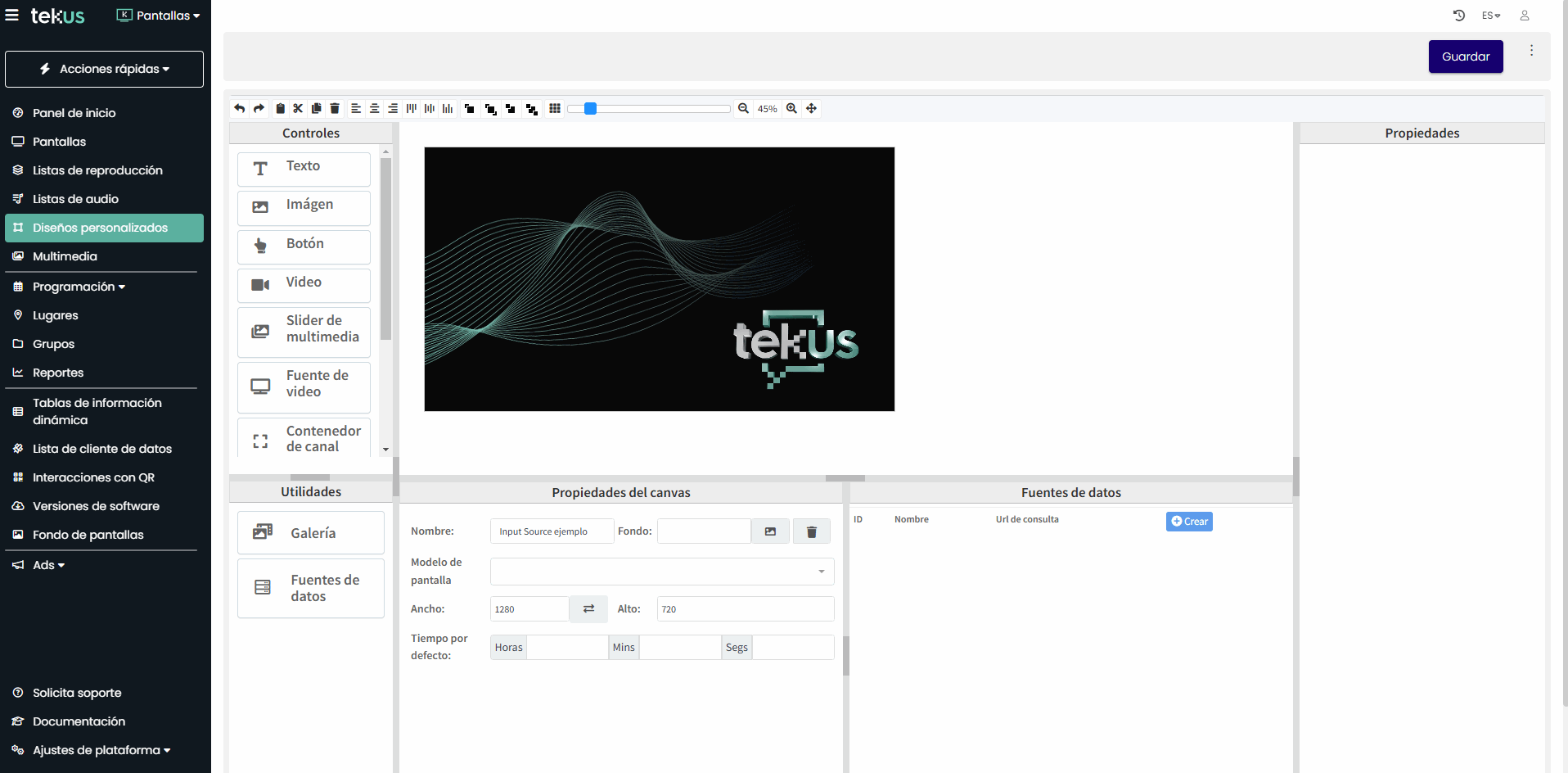The image size is (1568, 773).
Task: Zoom in on the canvas
Action: tap(791, 108)
